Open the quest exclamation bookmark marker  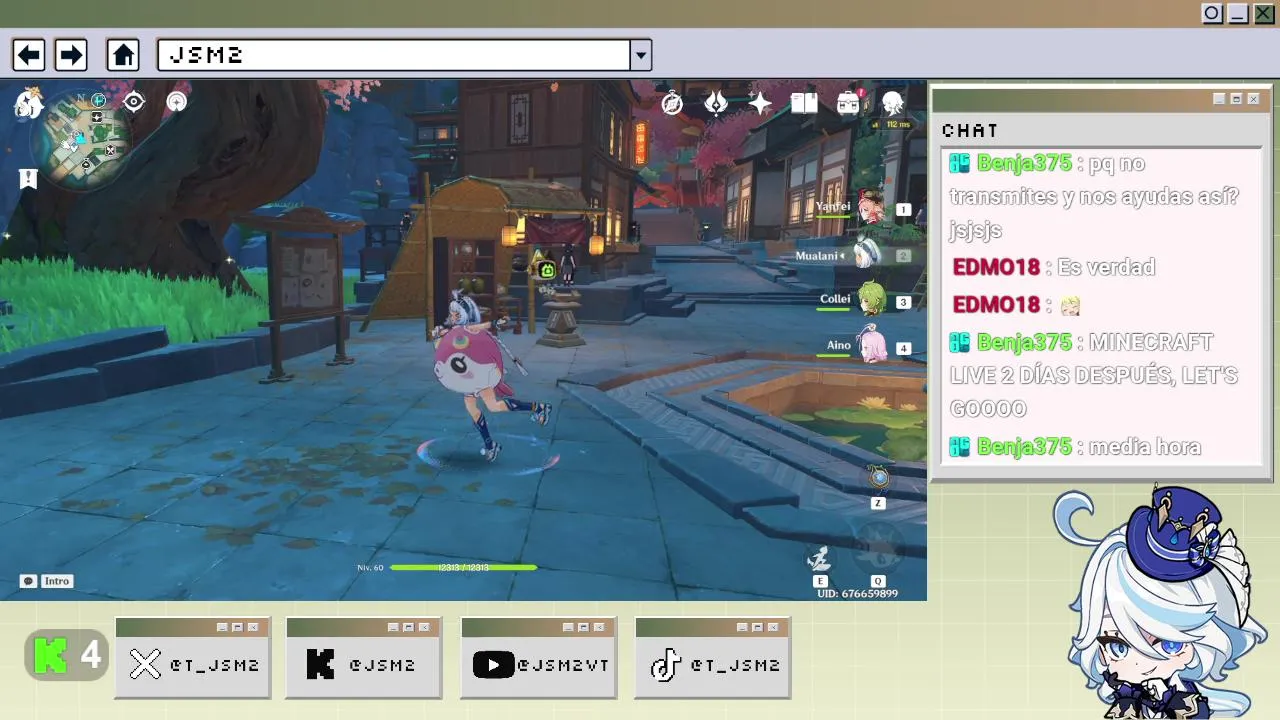pos(28,179)
